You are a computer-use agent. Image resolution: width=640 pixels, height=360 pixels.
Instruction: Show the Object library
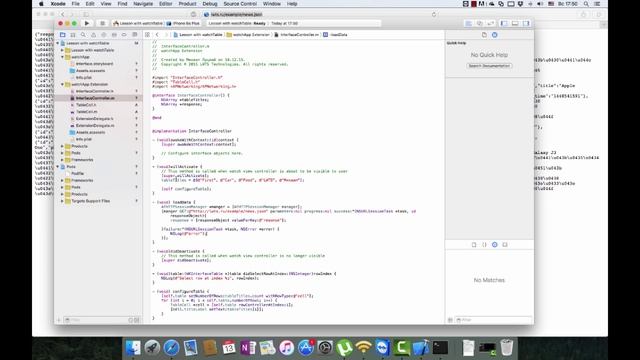[495, 244]
